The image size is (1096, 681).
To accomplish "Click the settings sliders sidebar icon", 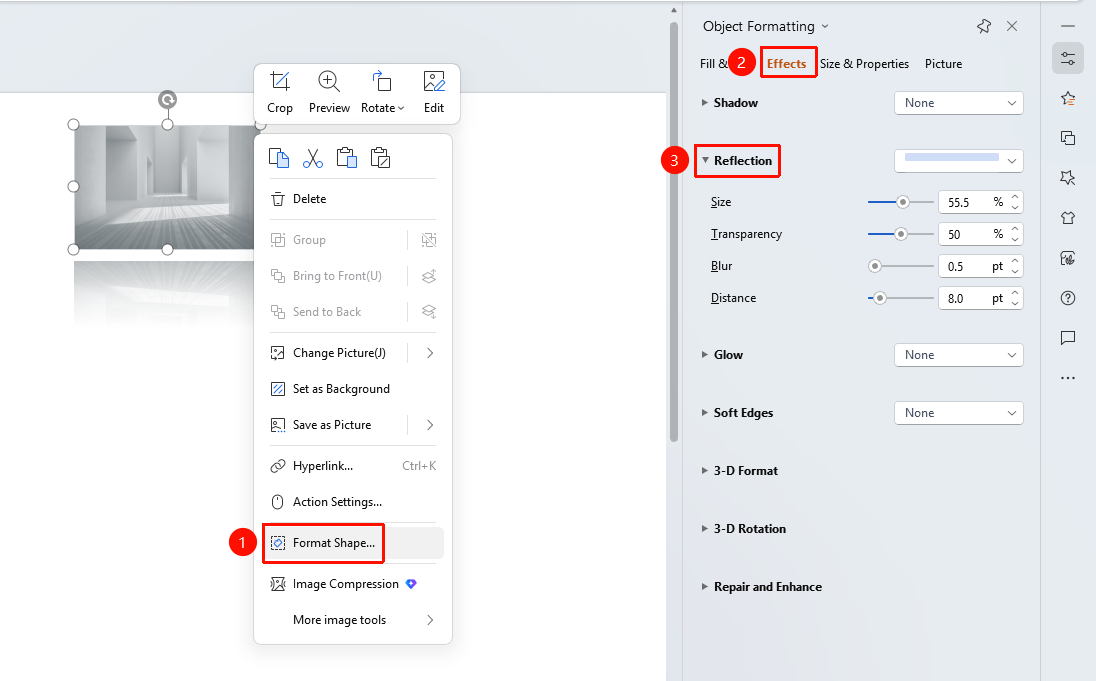I will click(1068, 59).
